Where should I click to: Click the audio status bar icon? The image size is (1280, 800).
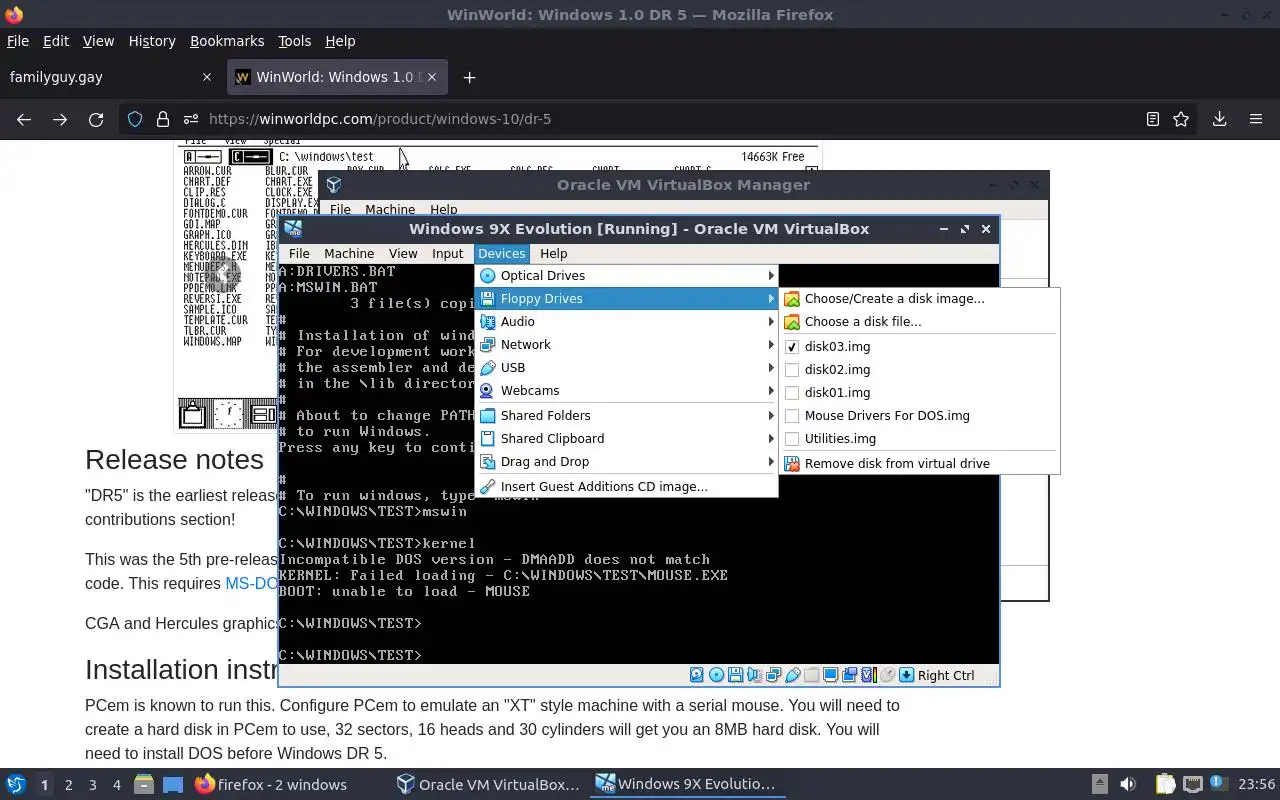click(754, 675)
